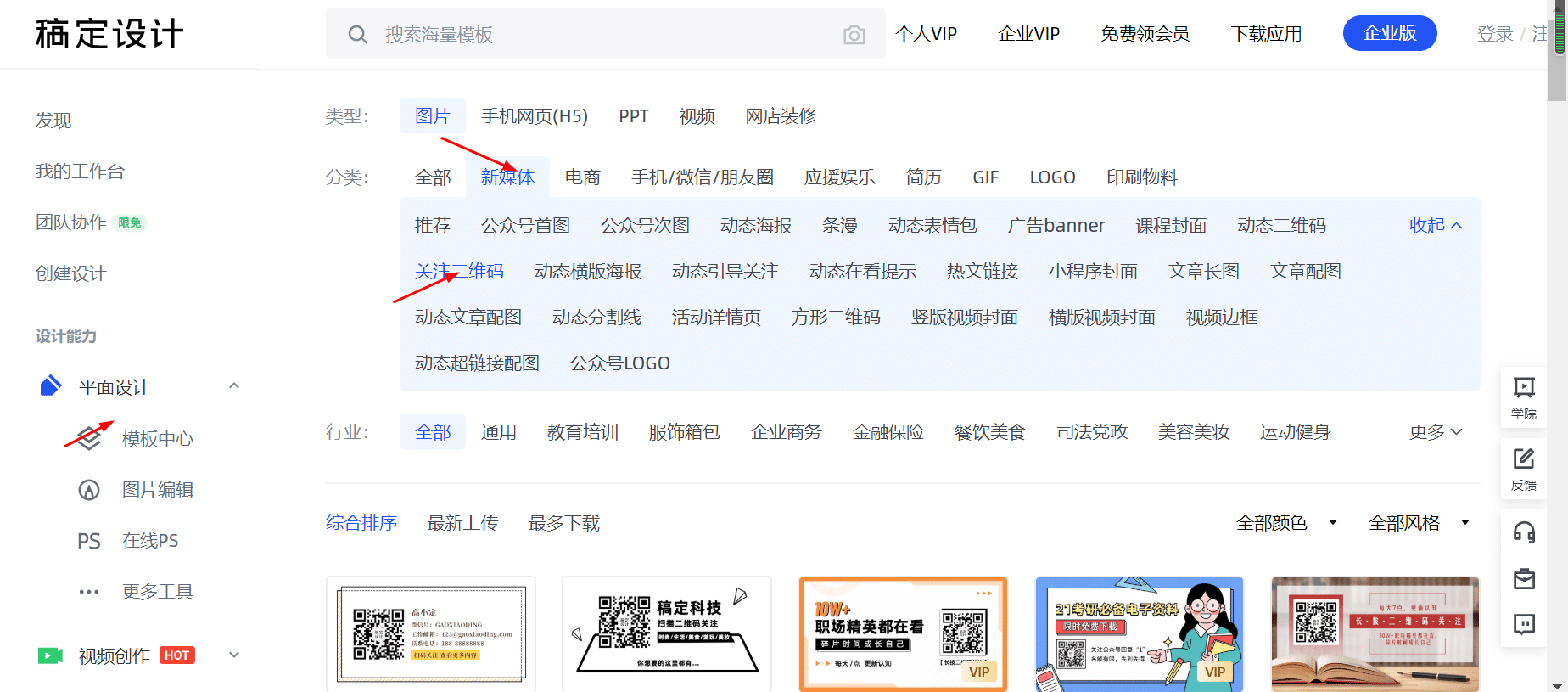Click the camera image-search icon
The width and height of the screenshot is (1568, 692).
(x=854, y=35)
